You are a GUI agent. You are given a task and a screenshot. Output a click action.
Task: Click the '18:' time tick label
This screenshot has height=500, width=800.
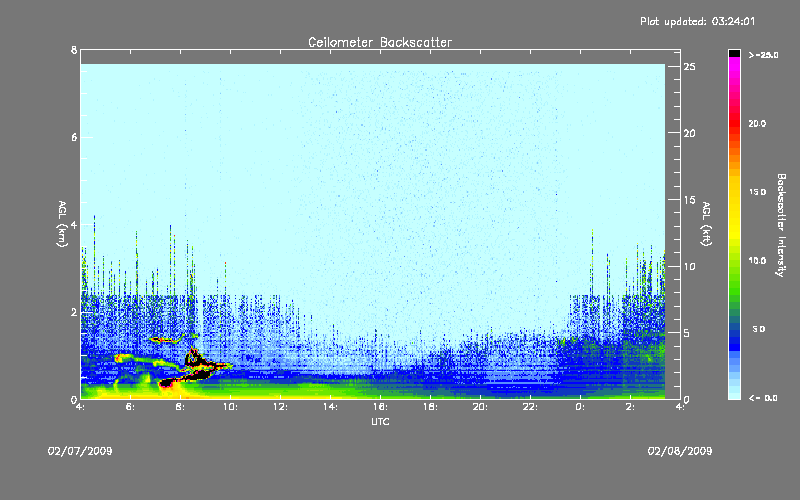click(x=431, y=407)
